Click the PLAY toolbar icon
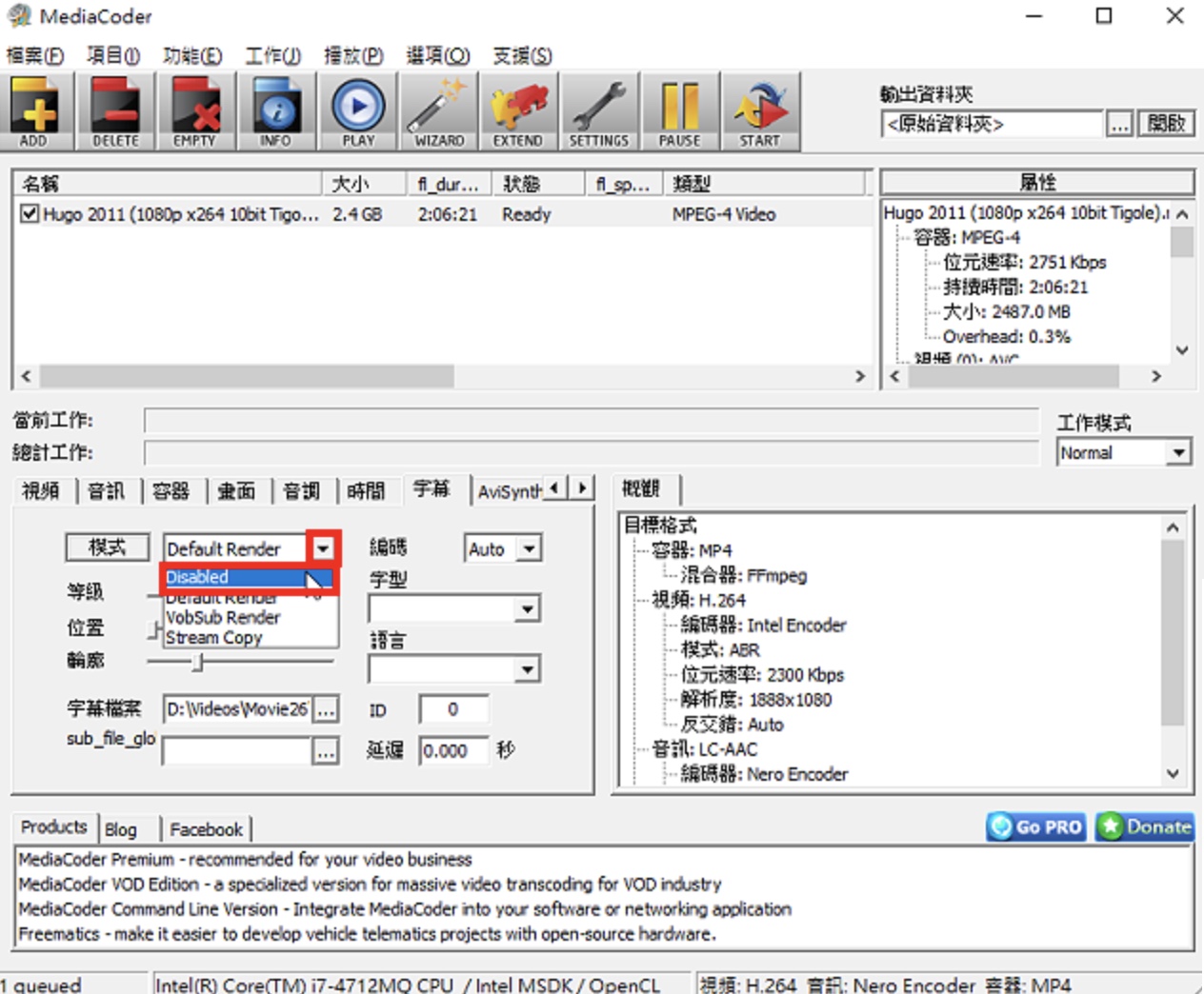The width and height of the screenshot is (1204, 994). click(x=358, y=111)
